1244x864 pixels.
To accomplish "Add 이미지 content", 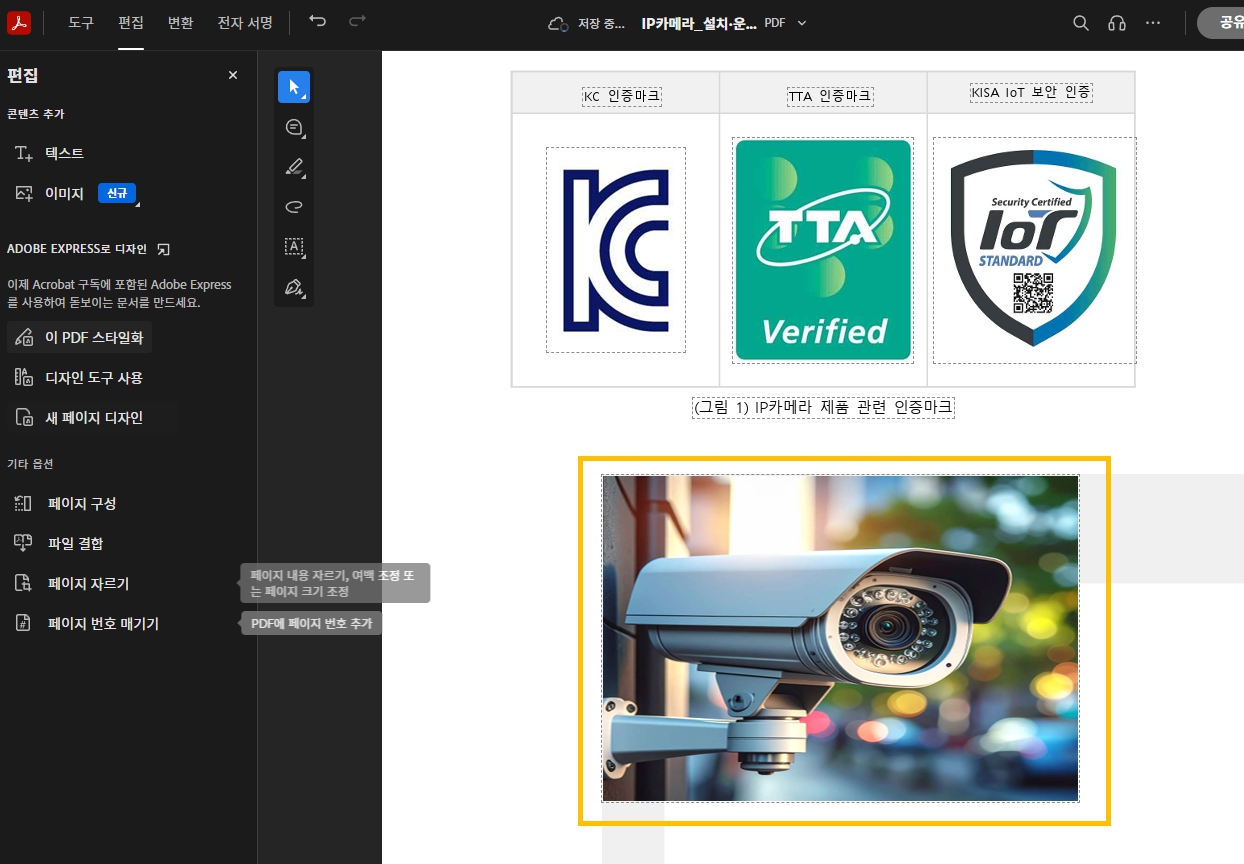I will 64,193.
